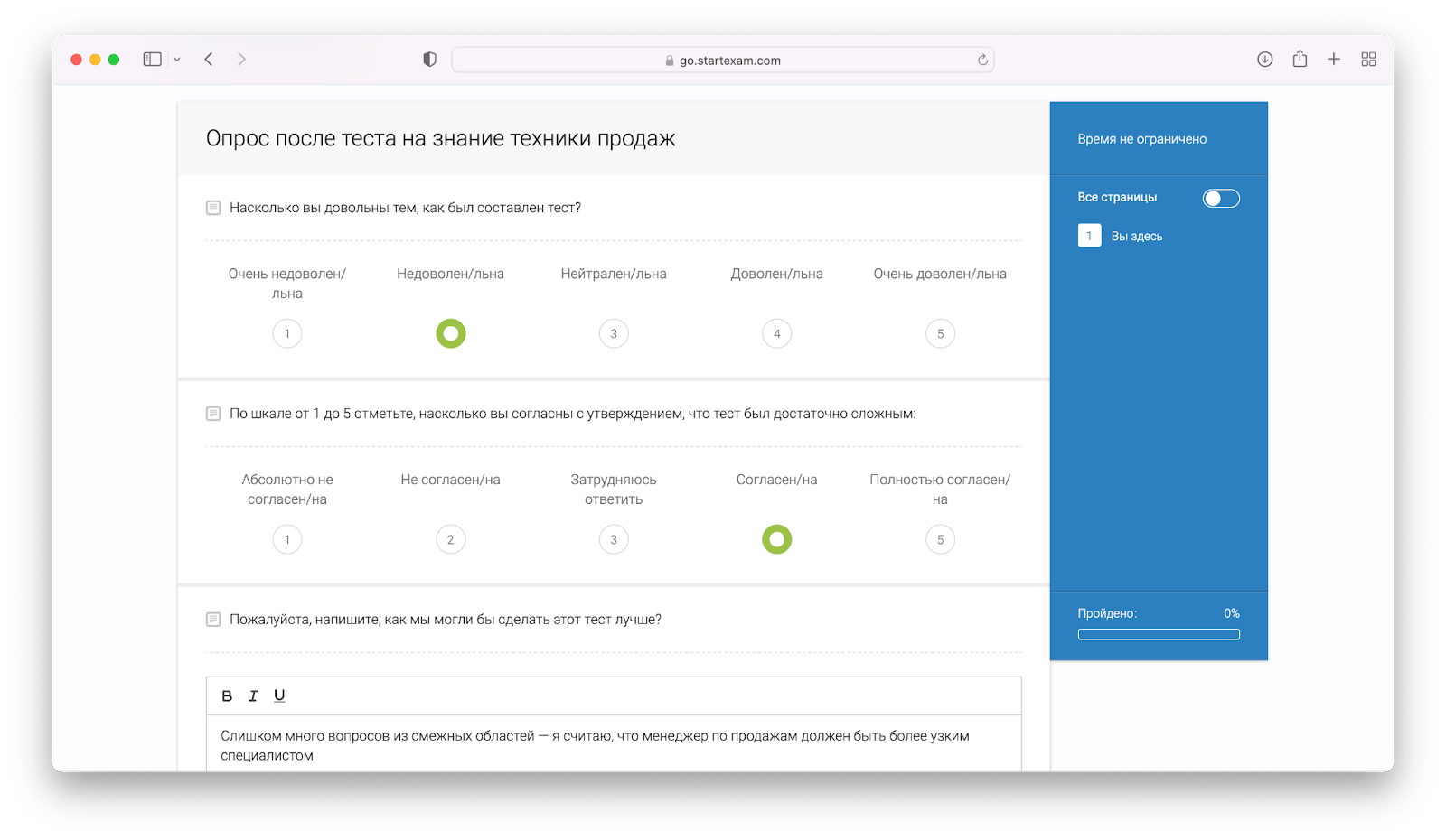Open the Share icon in Safari toolbar
Viewport: 1446px width, 840px height.
[x=1300, y=59]
